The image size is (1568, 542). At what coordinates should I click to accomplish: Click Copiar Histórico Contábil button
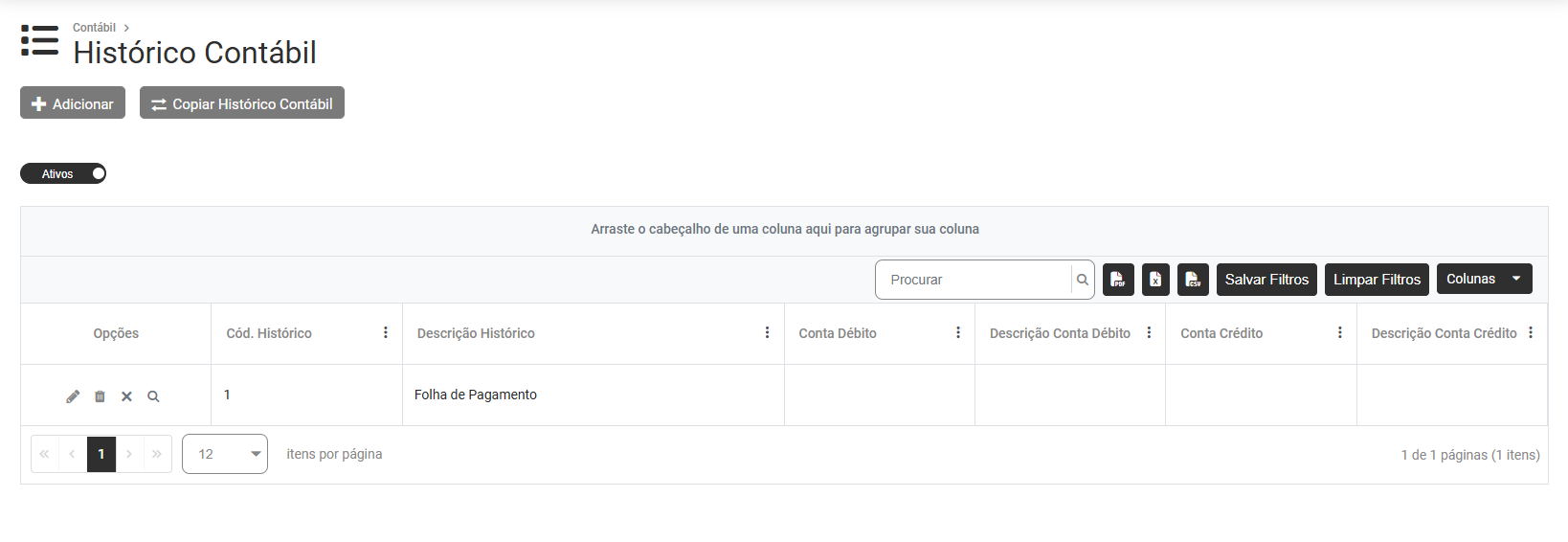242,103
